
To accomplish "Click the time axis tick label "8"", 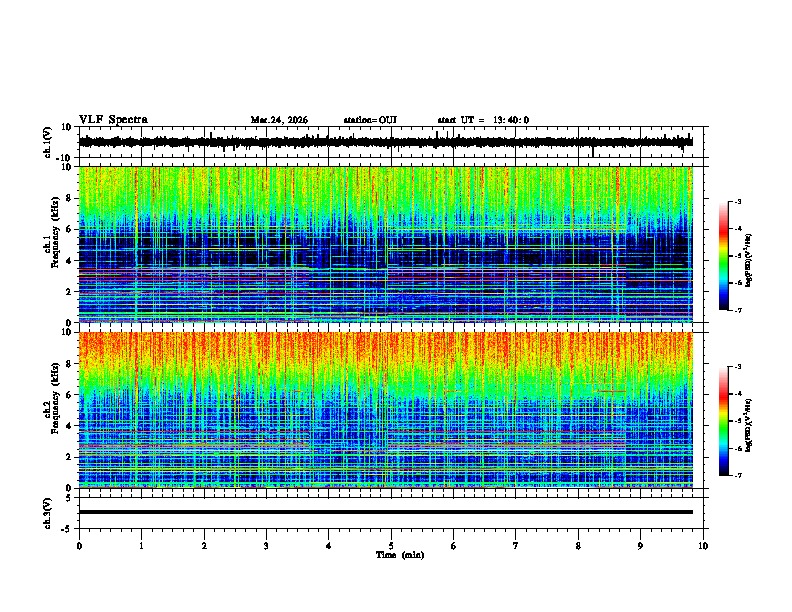I will point(578,546).
